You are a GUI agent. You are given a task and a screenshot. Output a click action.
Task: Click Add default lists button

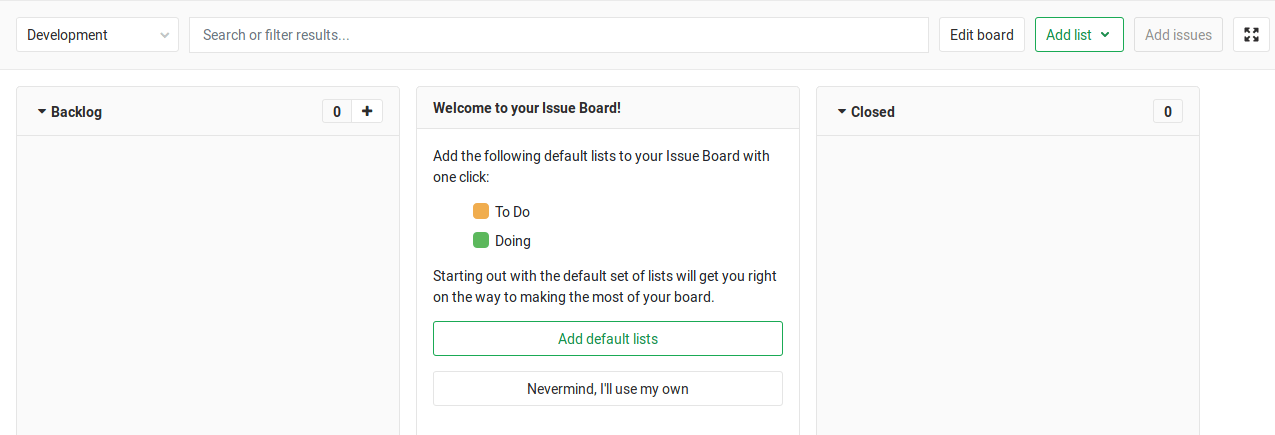(608, 339)
